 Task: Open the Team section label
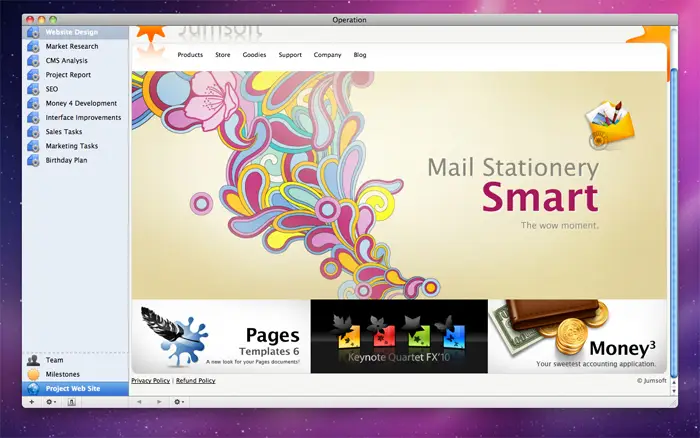coord(54,360)
